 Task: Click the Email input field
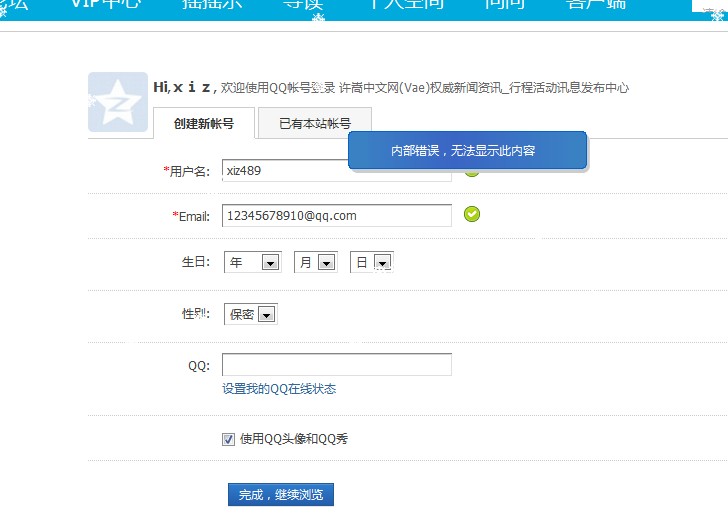click(337, 216)
